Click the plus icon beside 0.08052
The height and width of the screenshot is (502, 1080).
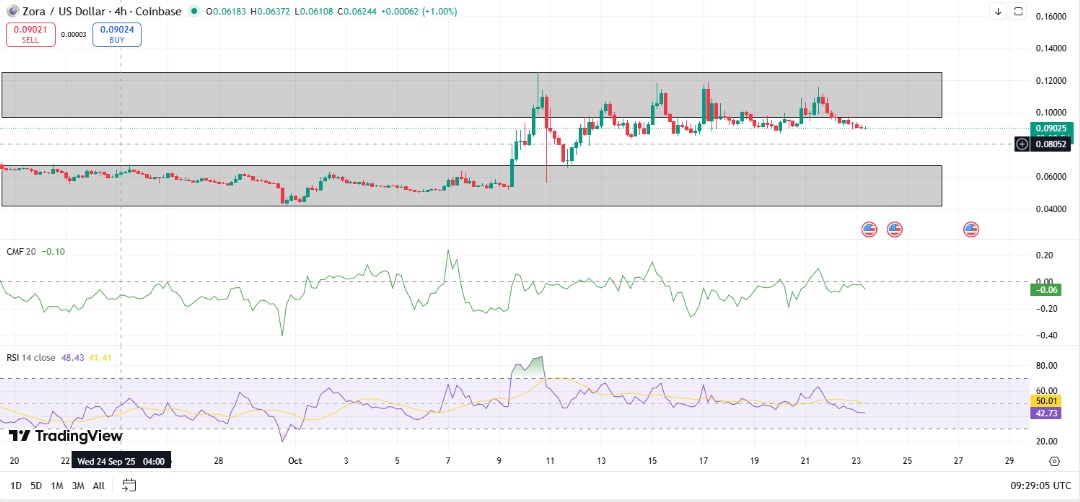tap(1022, 144)
